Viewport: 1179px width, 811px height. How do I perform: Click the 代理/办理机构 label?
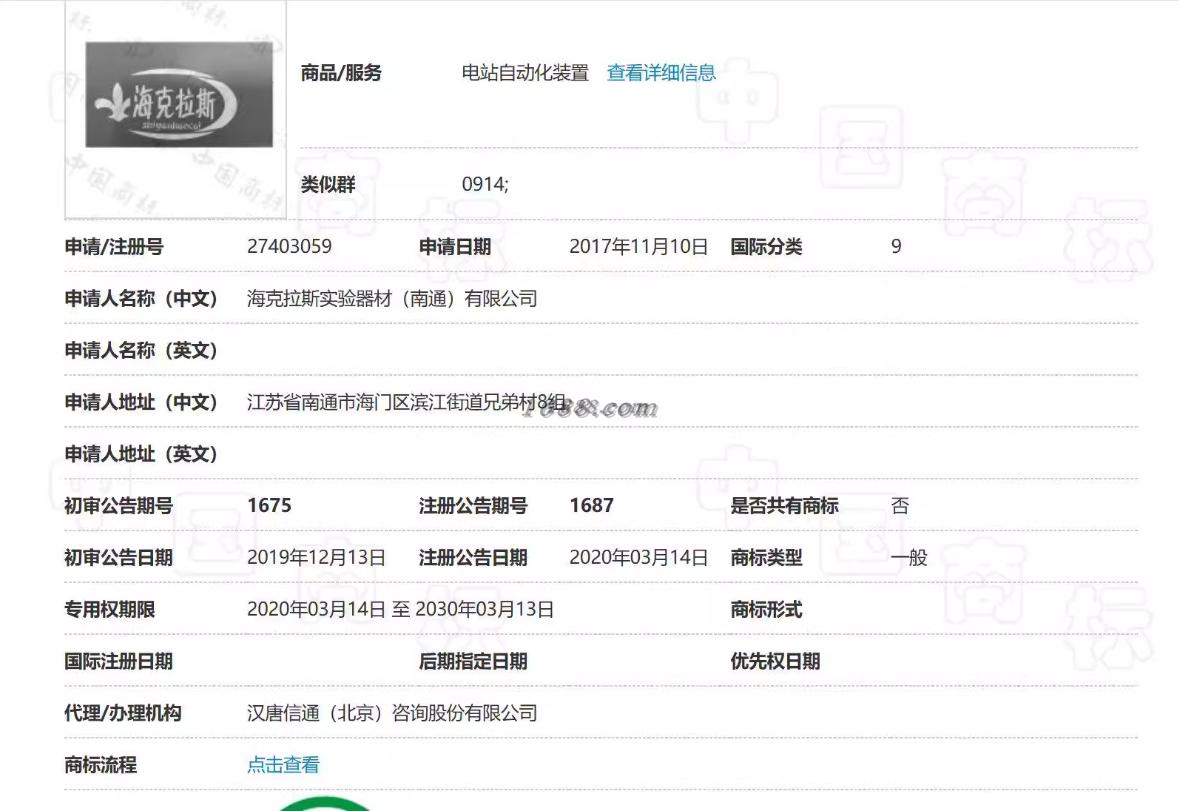[123, 713]
